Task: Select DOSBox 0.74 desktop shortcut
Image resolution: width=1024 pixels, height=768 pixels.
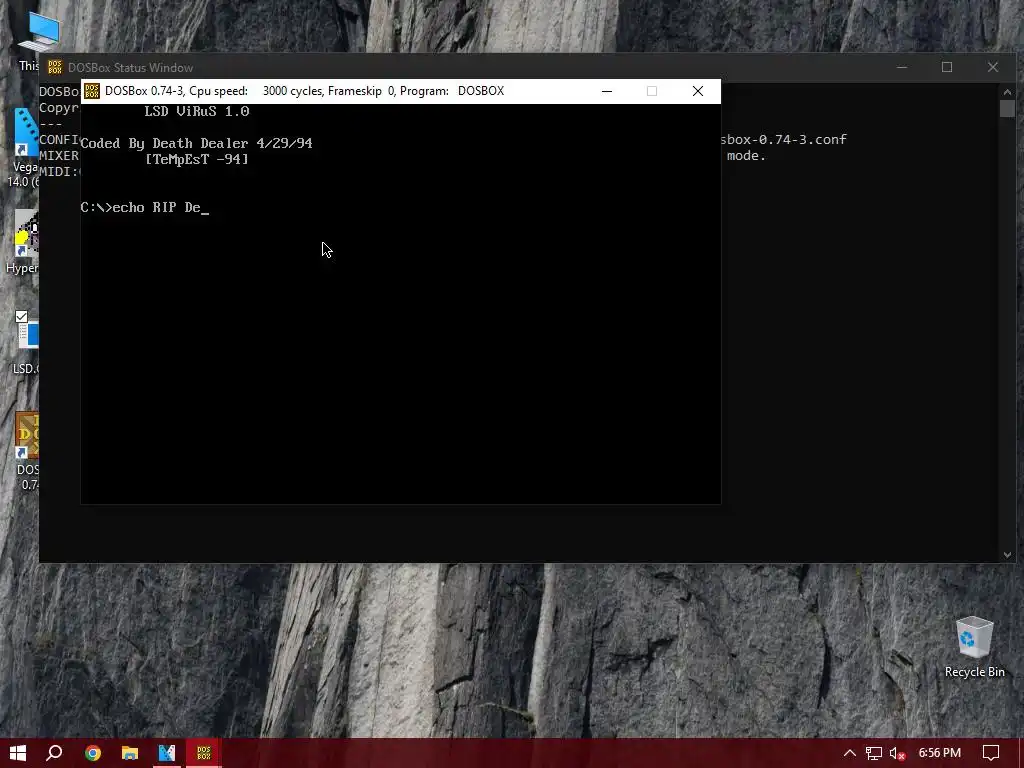Action: 27,451
